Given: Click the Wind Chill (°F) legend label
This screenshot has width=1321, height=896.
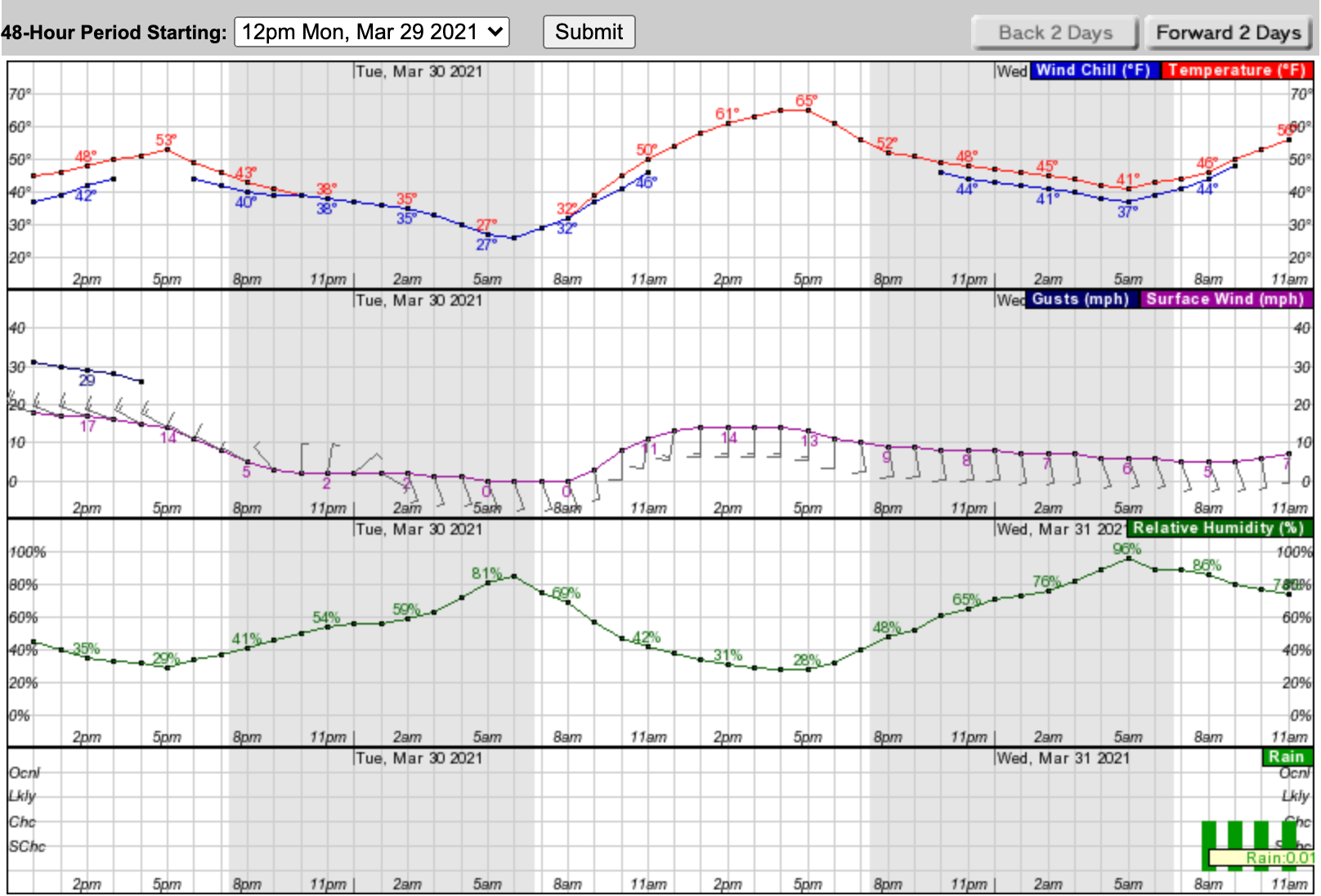Looking at the screenshot, I should pyautogui.click(x=1093, y=70).
